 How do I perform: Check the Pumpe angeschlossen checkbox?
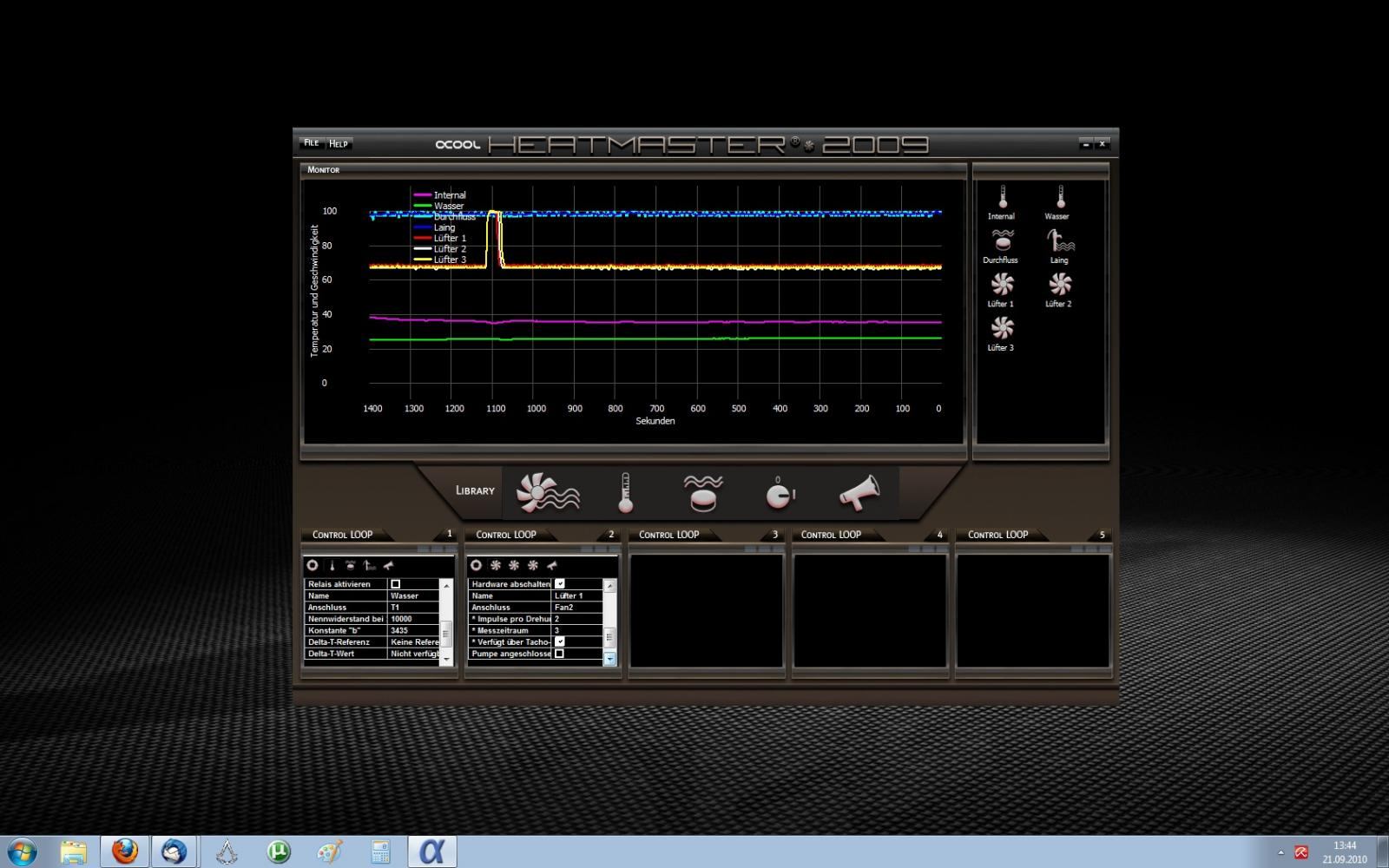point(559,654)
